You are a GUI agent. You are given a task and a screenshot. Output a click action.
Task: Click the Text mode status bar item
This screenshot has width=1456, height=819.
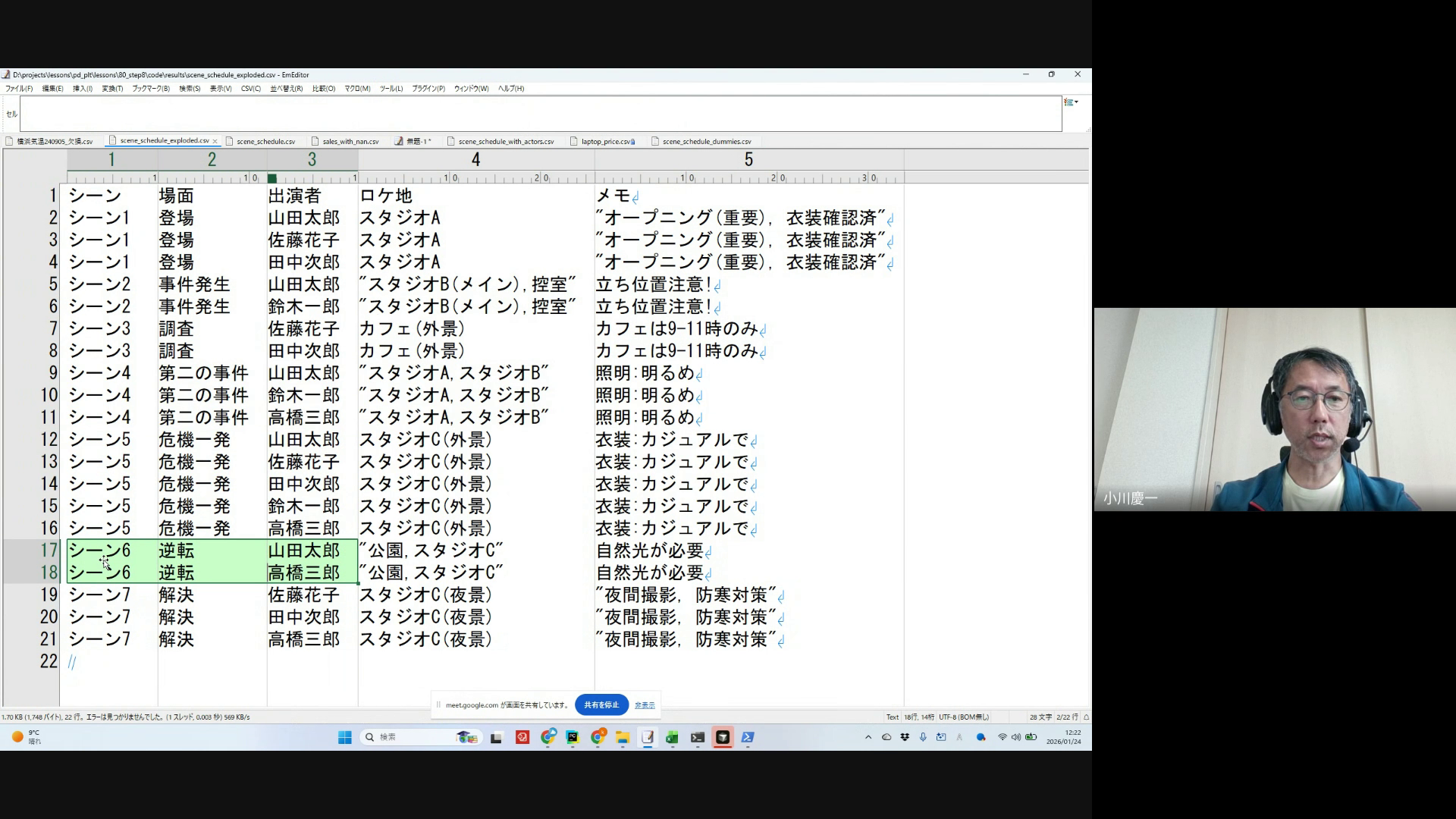(893, 717)
